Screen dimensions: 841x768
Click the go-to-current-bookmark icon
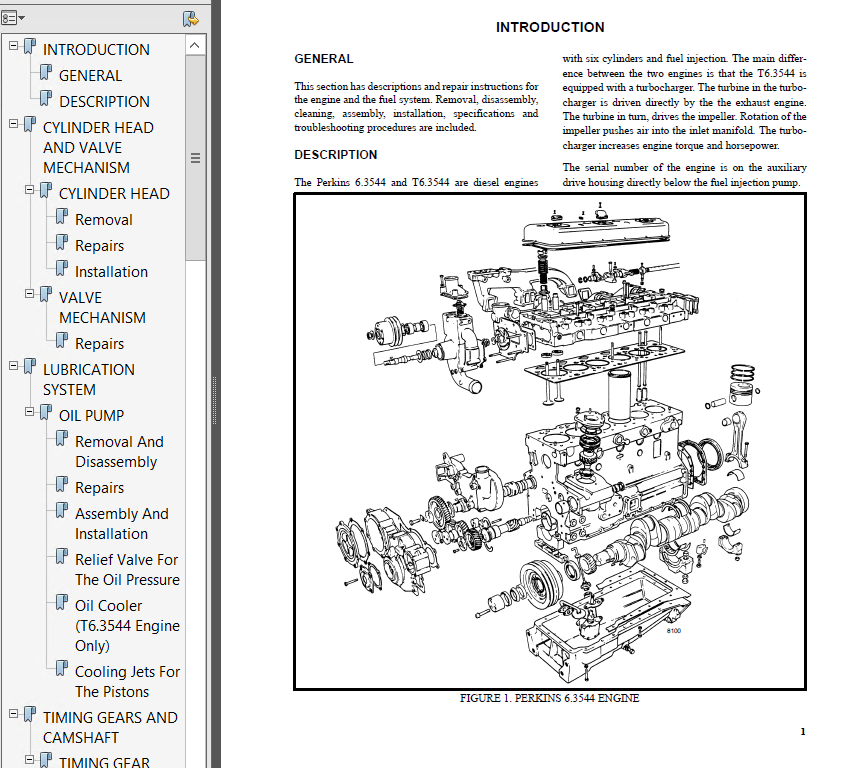[190, 19]
